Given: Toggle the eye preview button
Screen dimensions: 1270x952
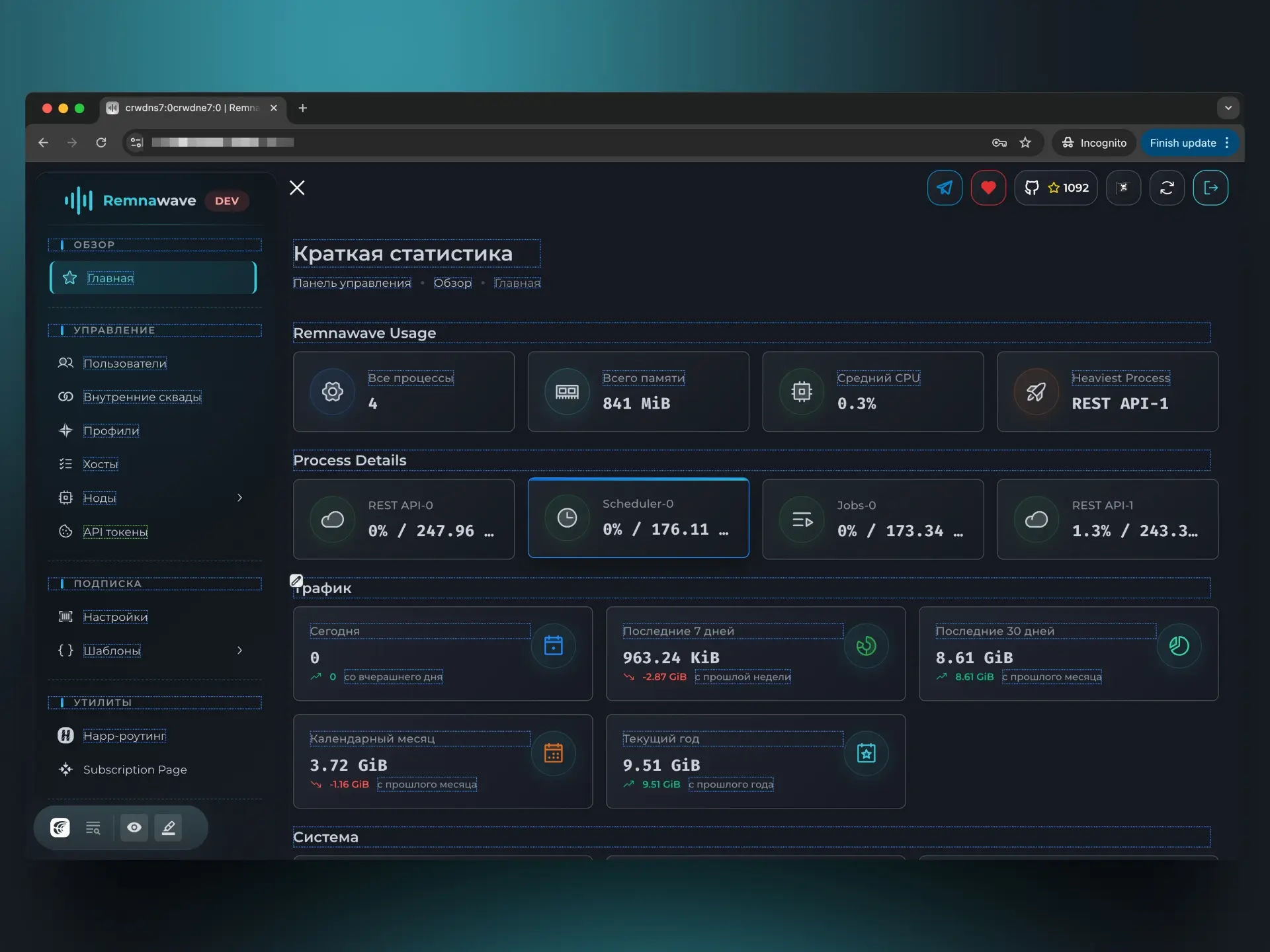Looking at the screenshot, I should click(x=134, y=828).
